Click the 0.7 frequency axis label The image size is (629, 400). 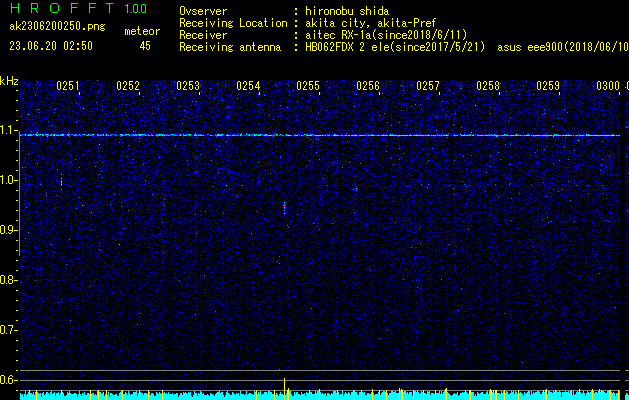coord(9,329)
